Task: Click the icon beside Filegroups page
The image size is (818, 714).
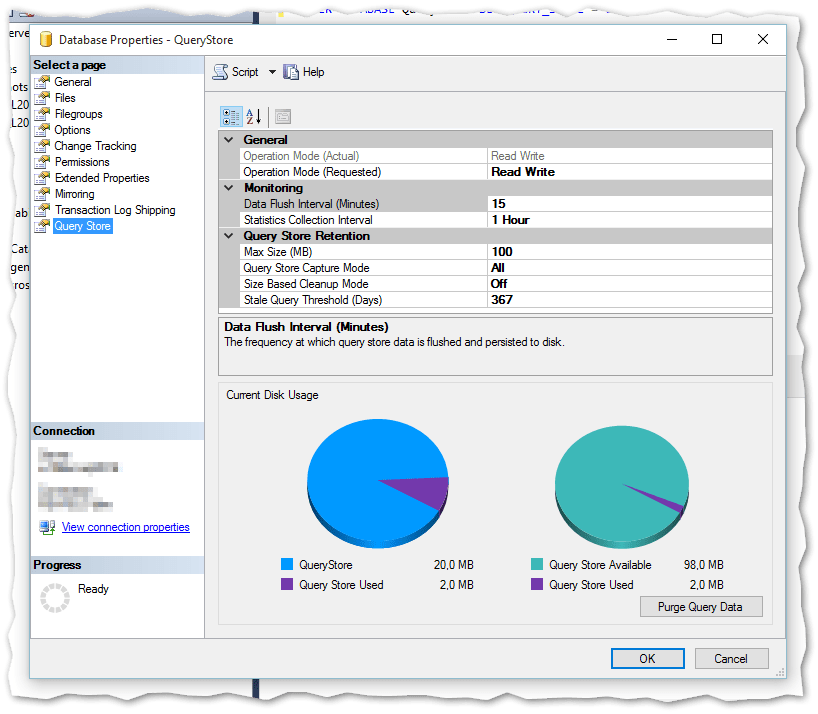Action: click(42, 114)
